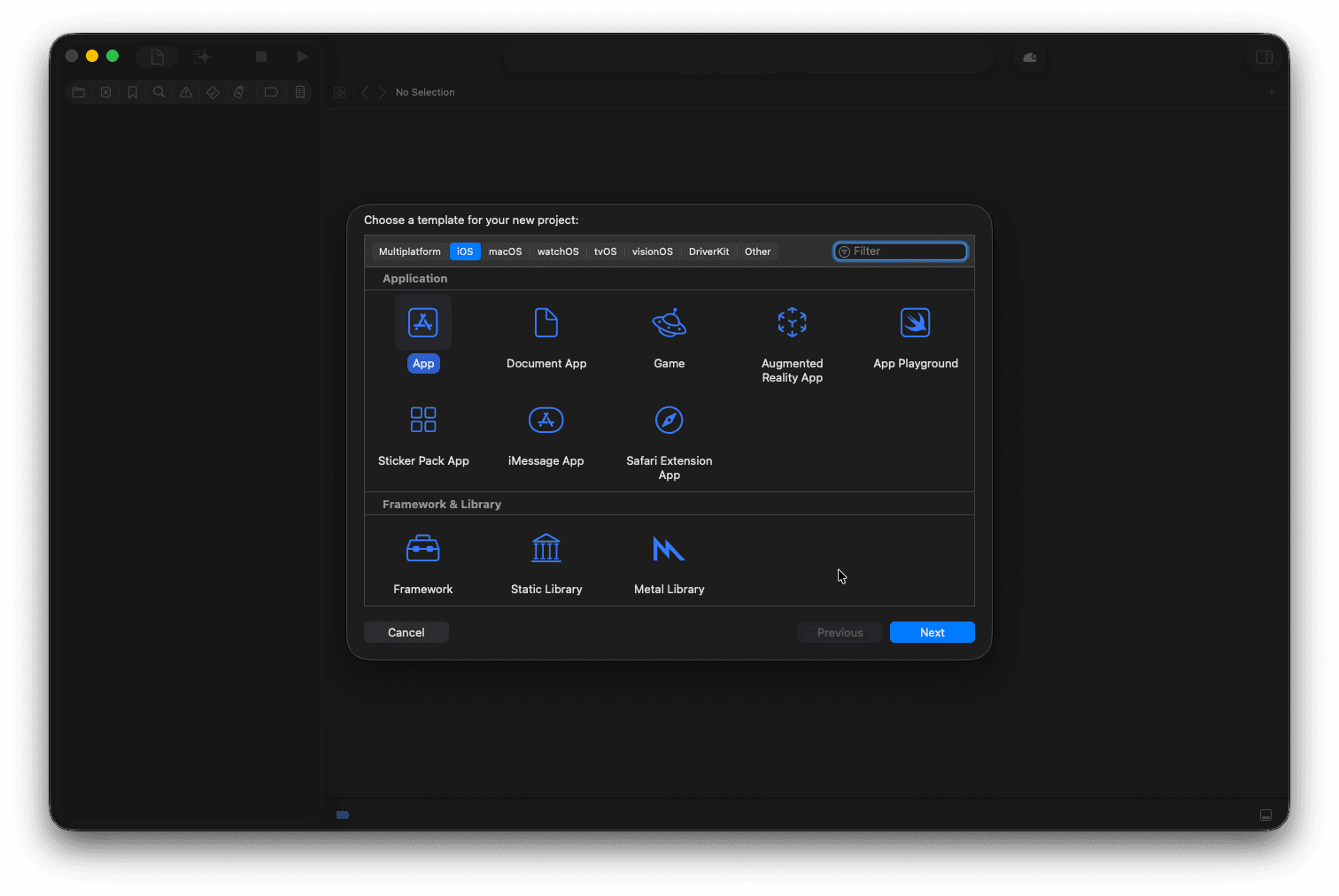Viewport: 1339px width, 896px height.
Task: Choose the iMessage App template
Action: (x=546, y=421)
